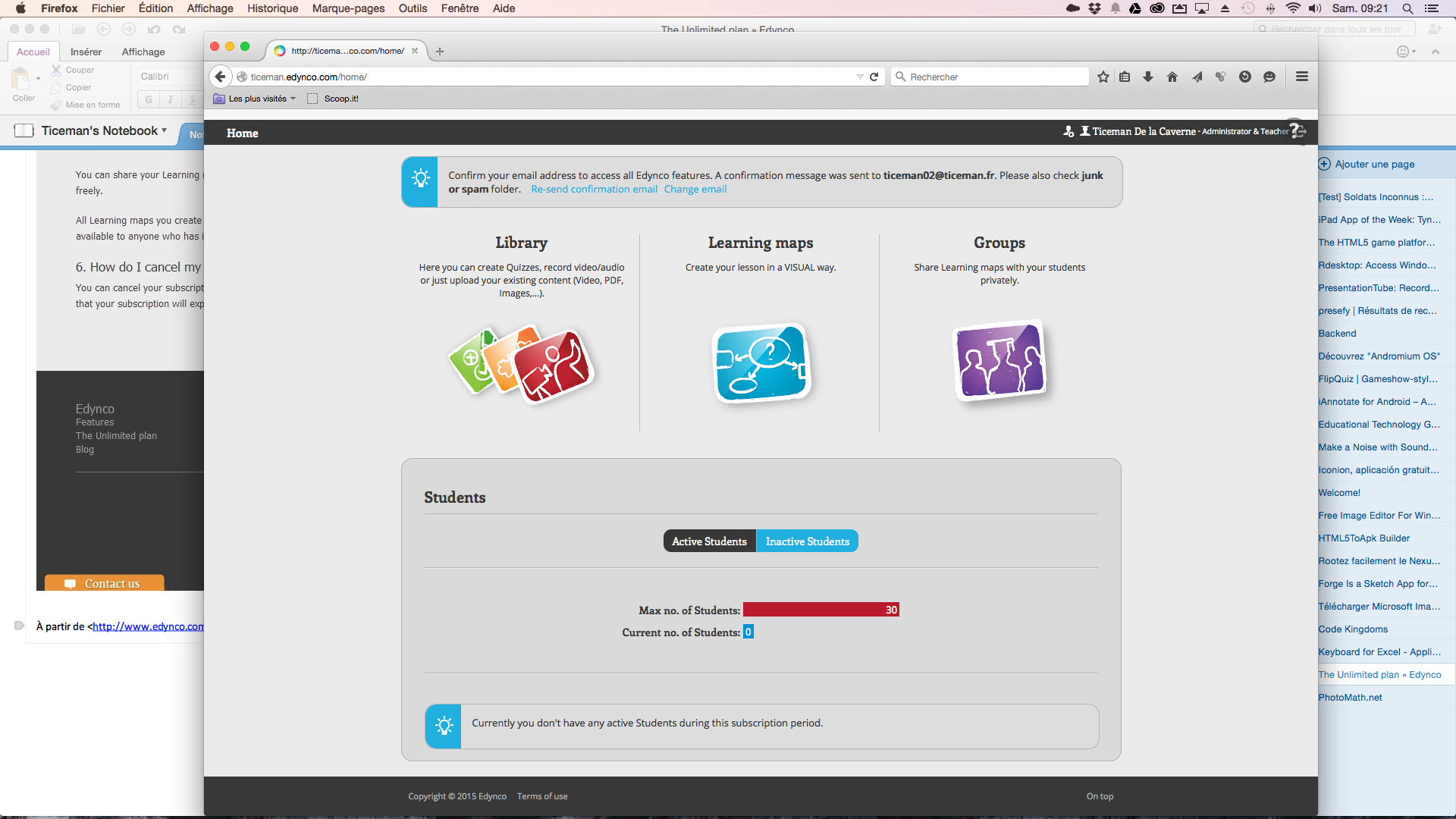Click the three-circles share icon in Firefox toolbar
Image resolution: width=1456 pixels, height=819 pixels.
coord(1221,77)
